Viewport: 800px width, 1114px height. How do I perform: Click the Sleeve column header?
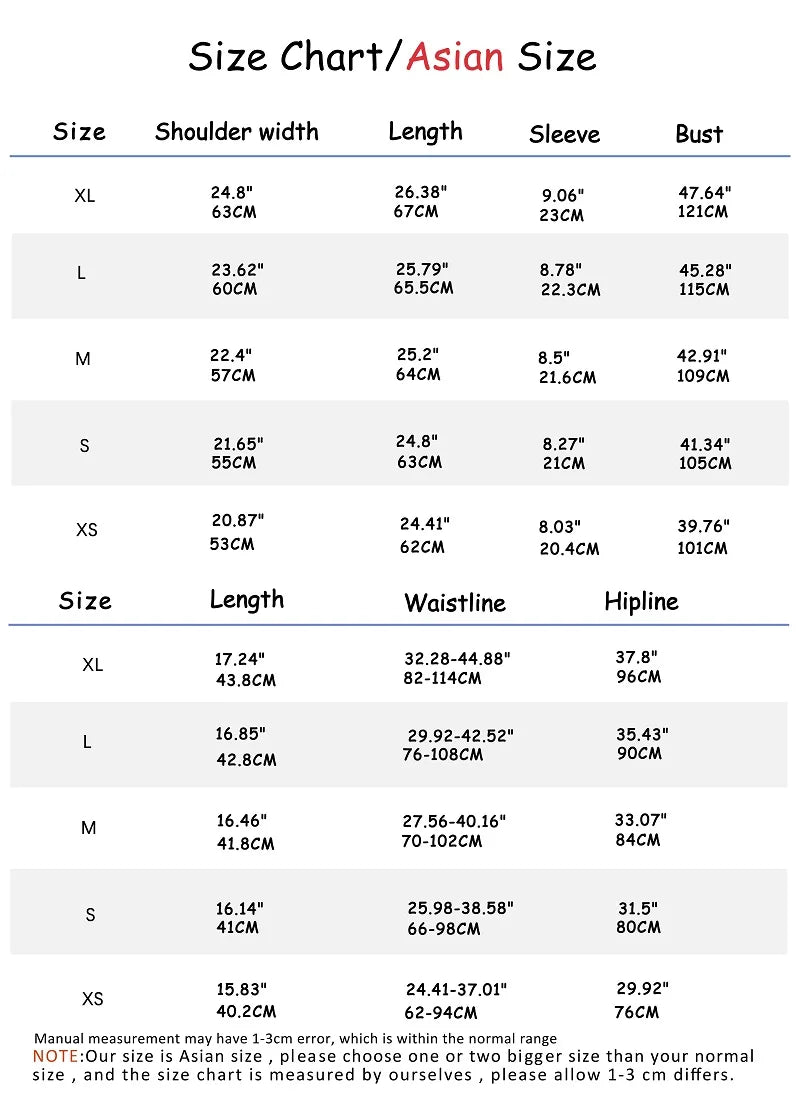tap(564, 134)
